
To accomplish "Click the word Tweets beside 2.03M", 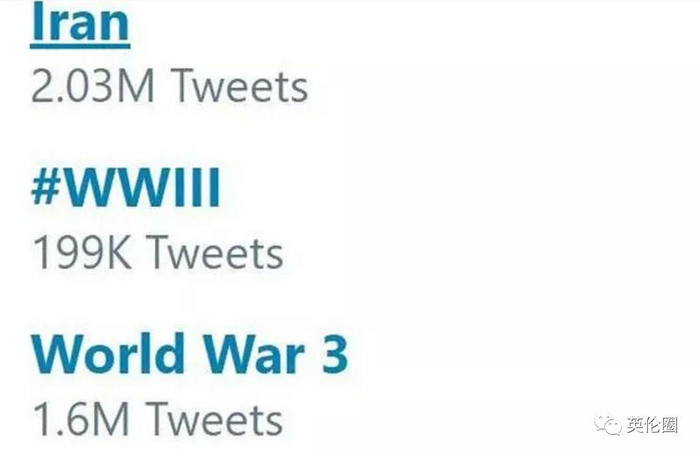I will (238, 87).
